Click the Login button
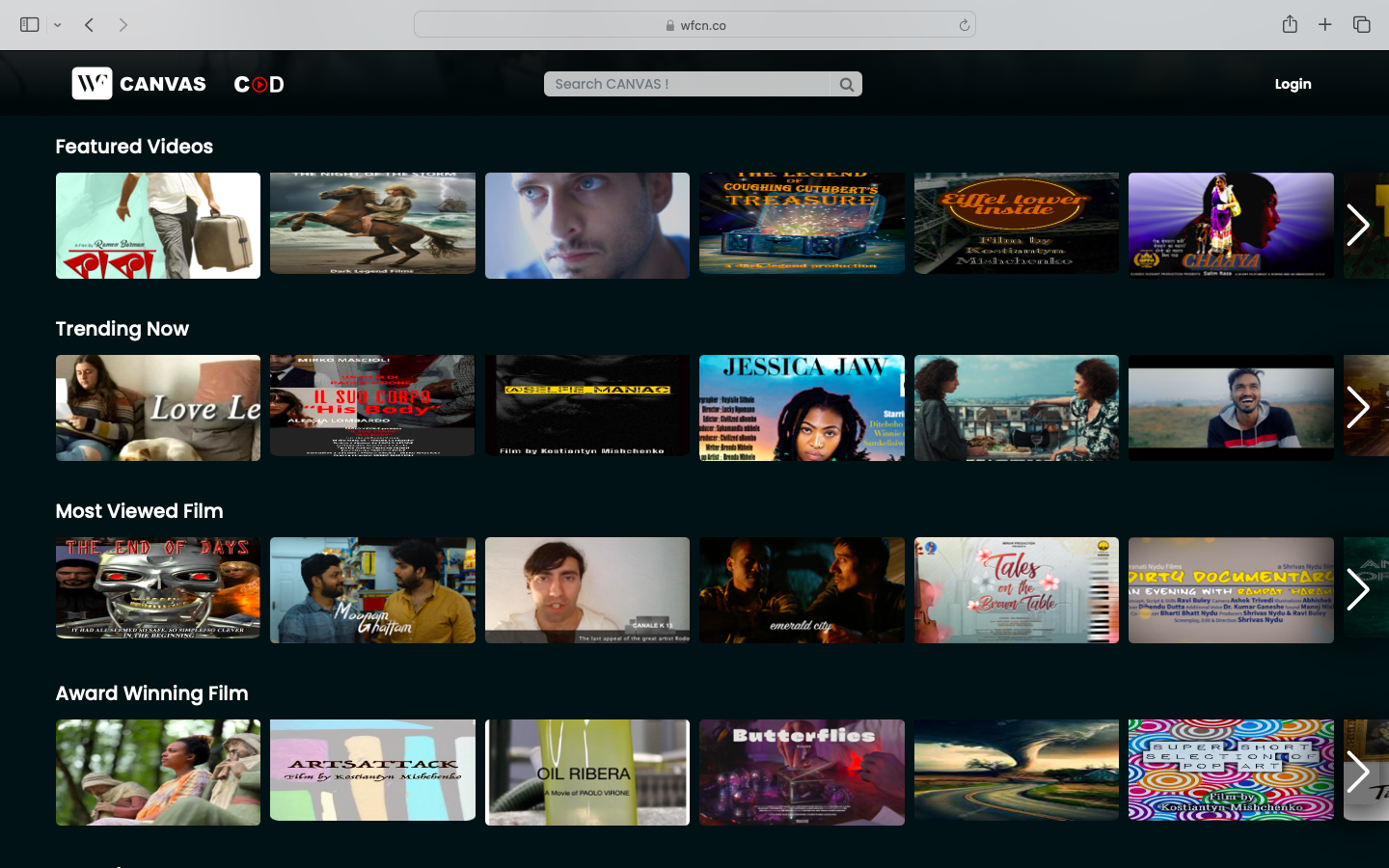 [x=1293, y=84]
